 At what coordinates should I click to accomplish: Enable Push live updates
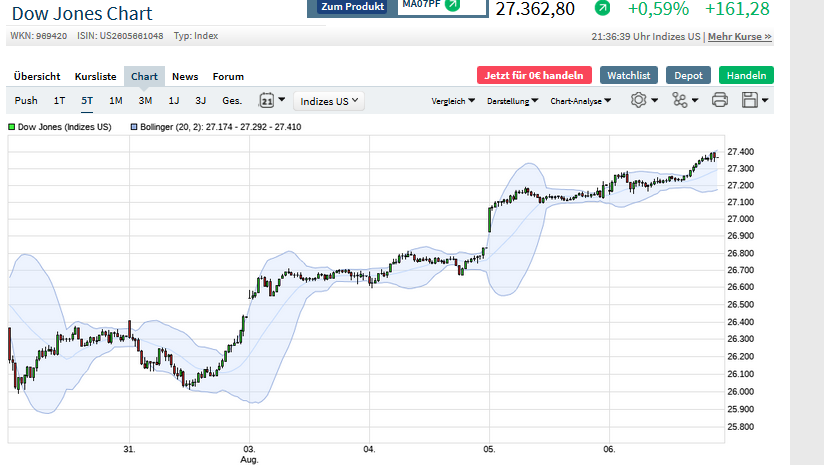[26, 100]
